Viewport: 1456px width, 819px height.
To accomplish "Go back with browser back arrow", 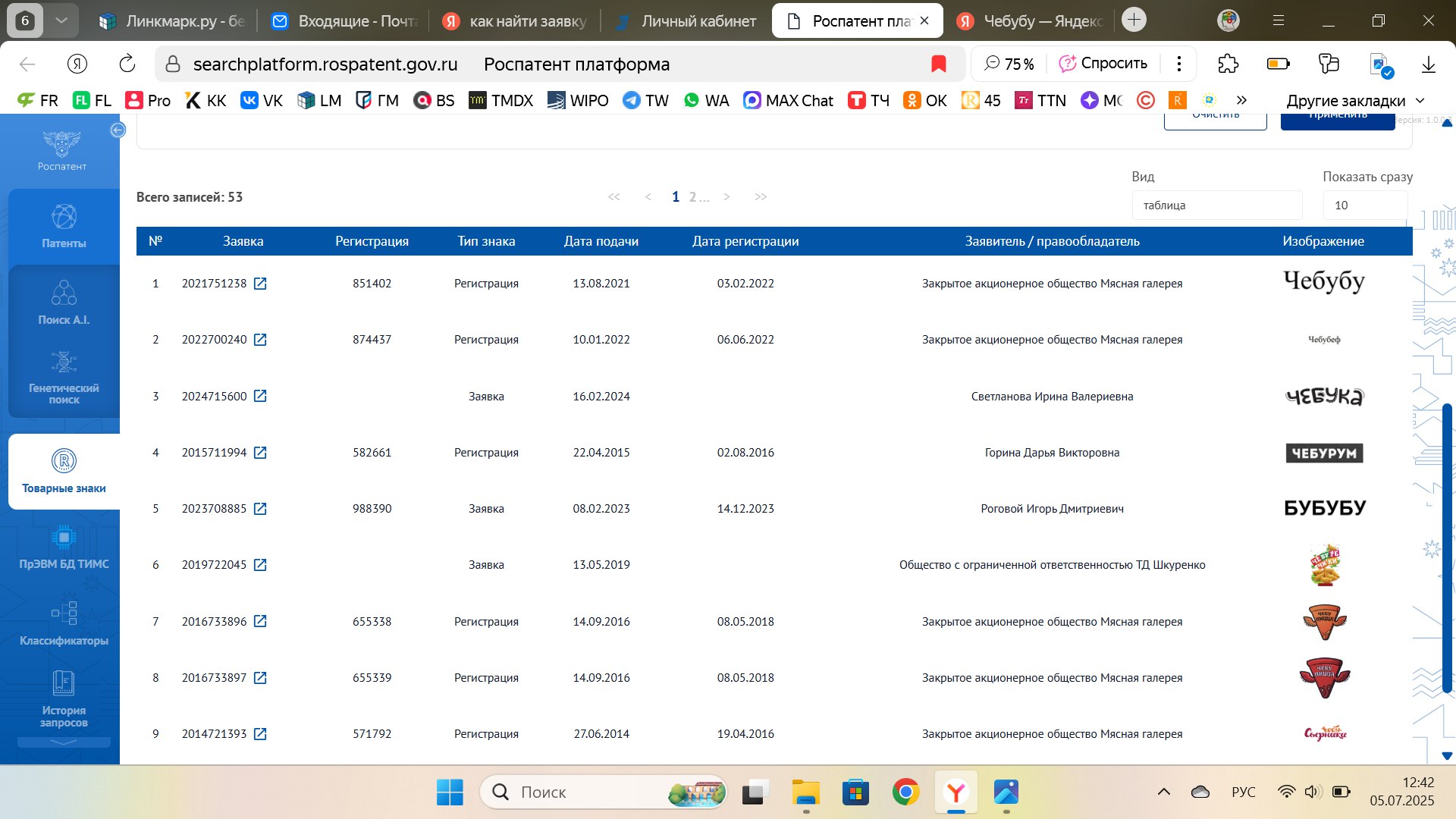I will coord(27,64).
